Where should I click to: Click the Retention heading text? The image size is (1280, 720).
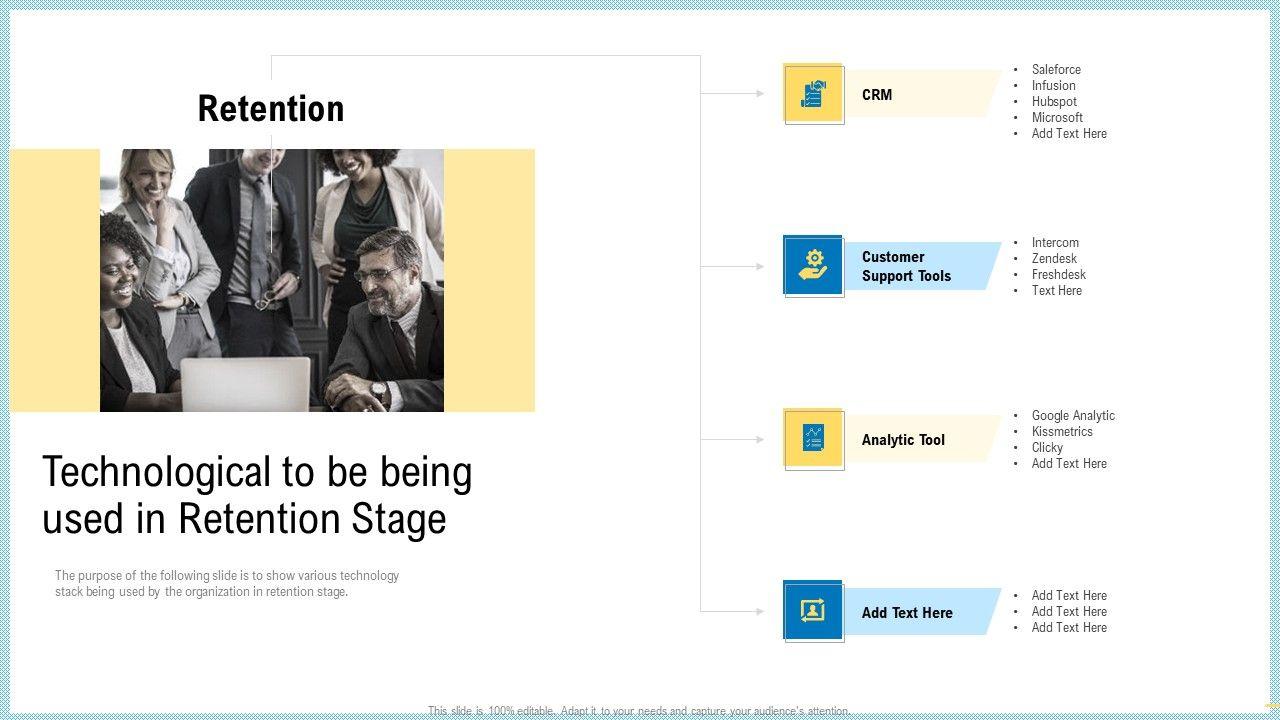click(x=271, y=108)
